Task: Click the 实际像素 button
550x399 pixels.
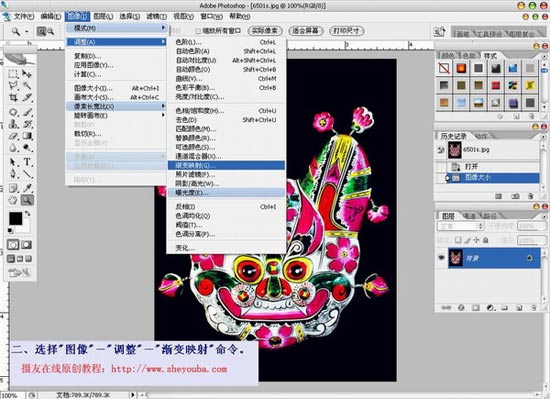Action: click(x=265, y=31)
